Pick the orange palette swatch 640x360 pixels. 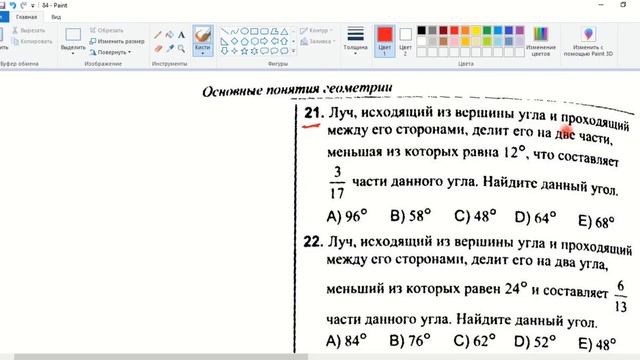click(x=465, y=30)
